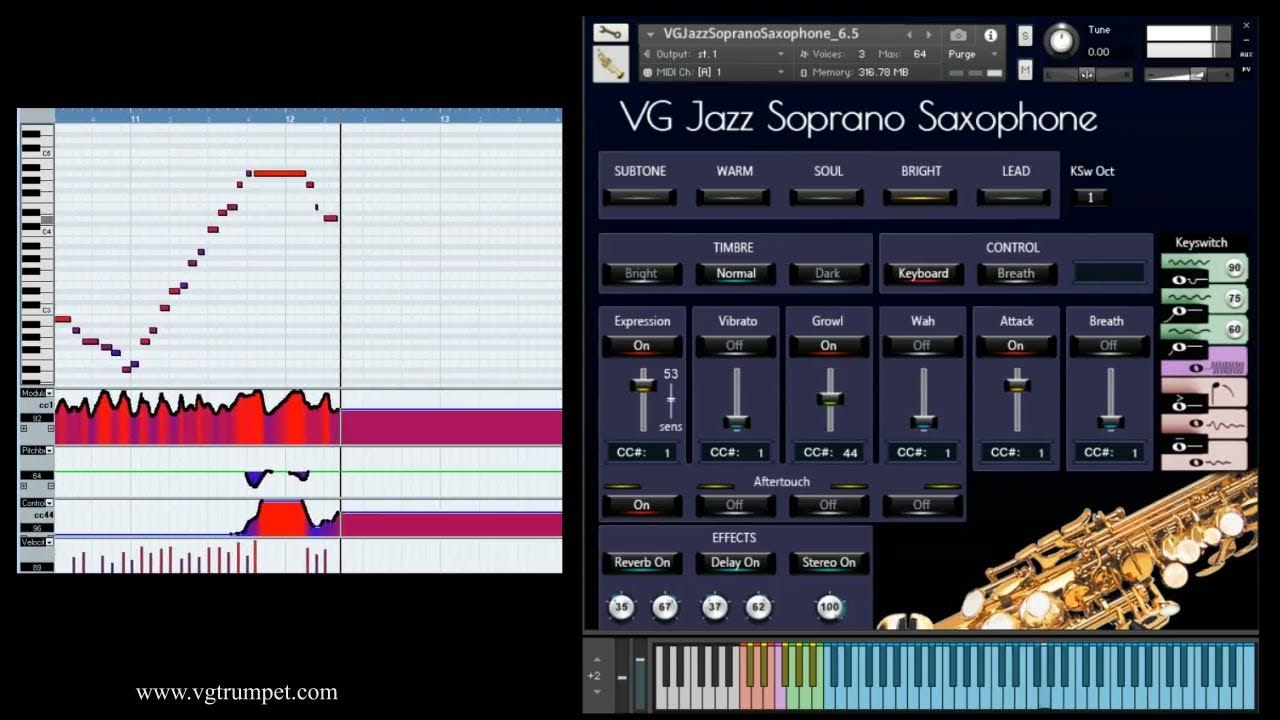Open the Modulation controller lane dropdown
The height and width of the screenshot is (720, 1280).
(x=49, y=394)
